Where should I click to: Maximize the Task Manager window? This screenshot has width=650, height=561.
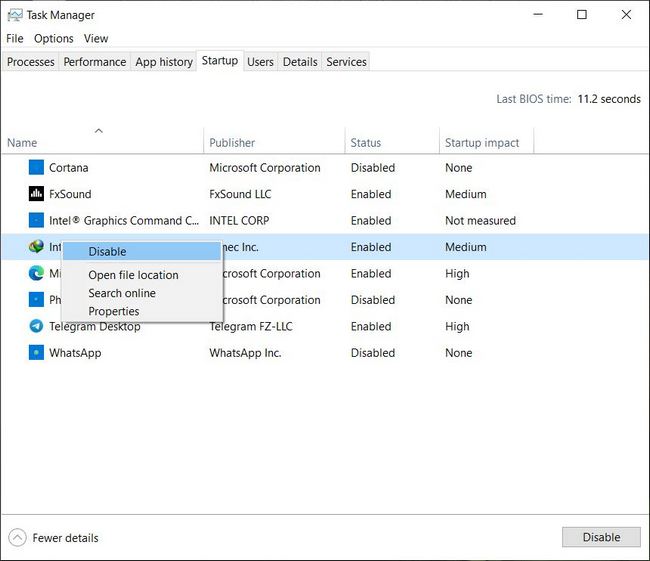[x=582, y=15]
